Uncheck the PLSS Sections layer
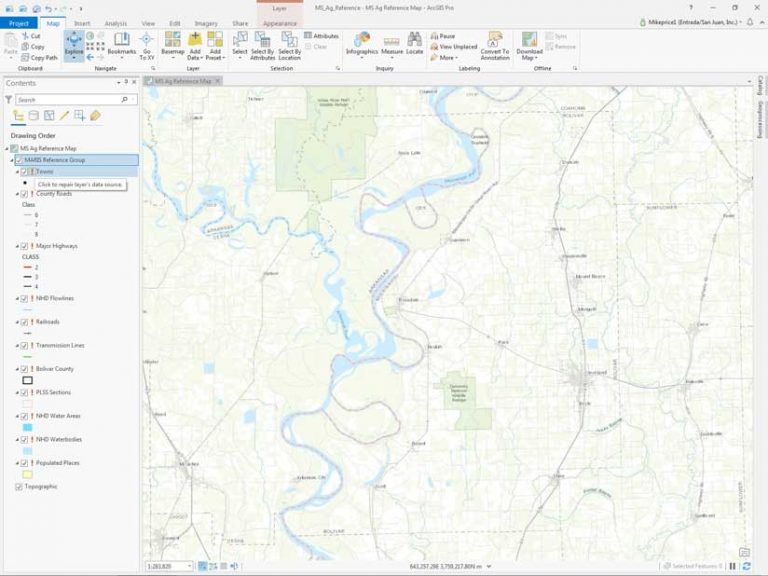Screen dimensions: 768x576 point(24,392)
